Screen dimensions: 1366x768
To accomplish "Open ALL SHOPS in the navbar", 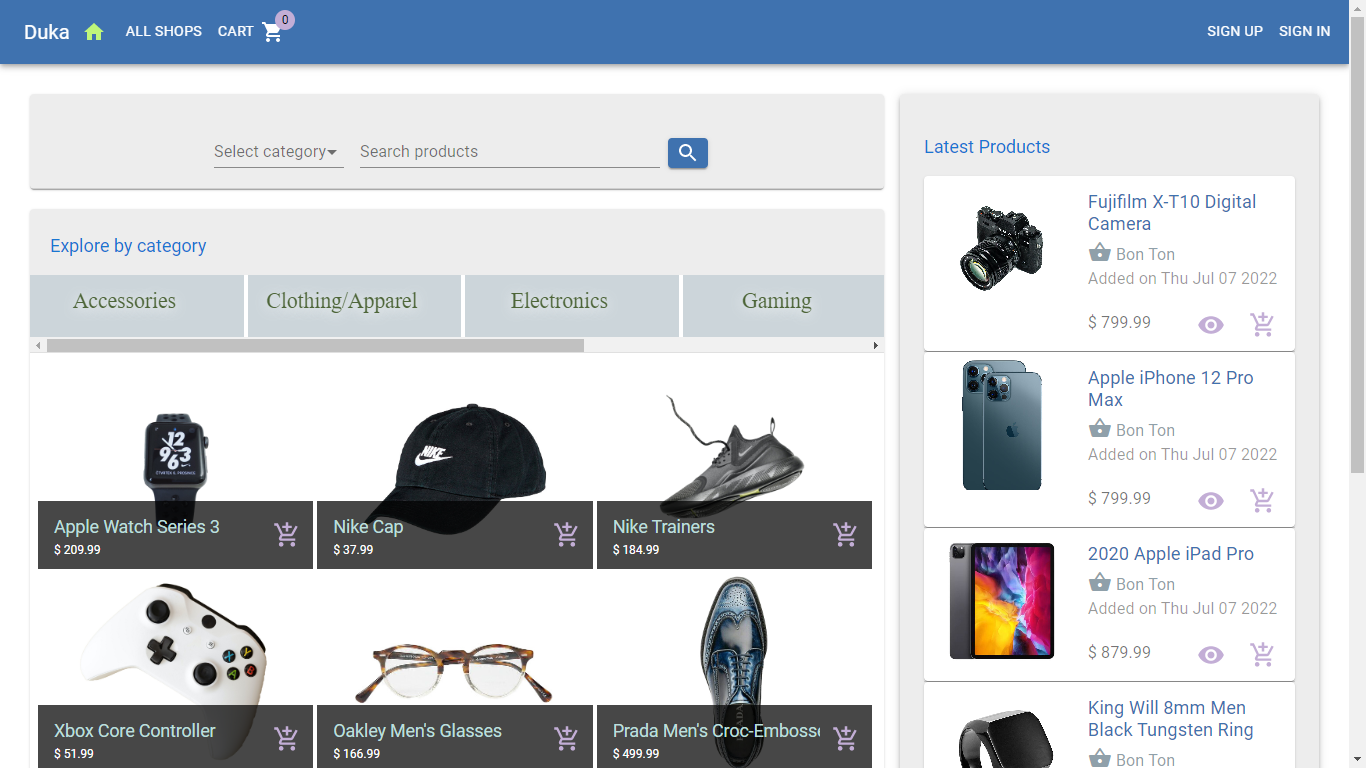I will [164, 32].
